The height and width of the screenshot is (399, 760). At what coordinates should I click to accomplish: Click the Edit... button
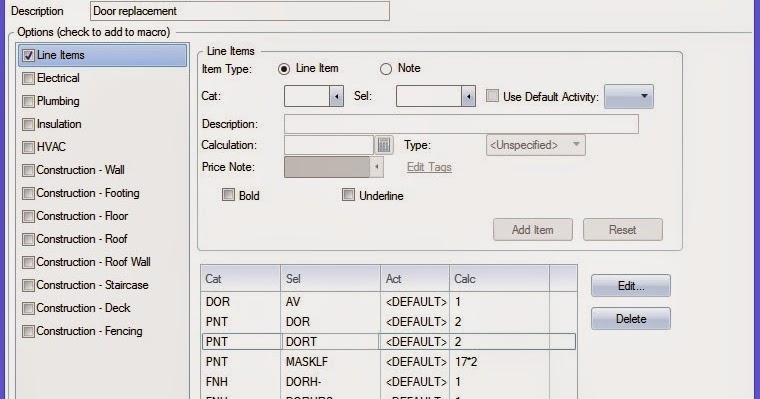[x=631, y=286]
